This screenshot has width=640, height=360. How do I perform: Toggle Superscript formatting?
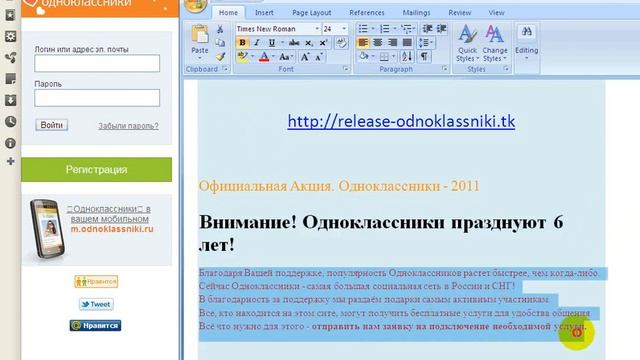coord(323,43)
